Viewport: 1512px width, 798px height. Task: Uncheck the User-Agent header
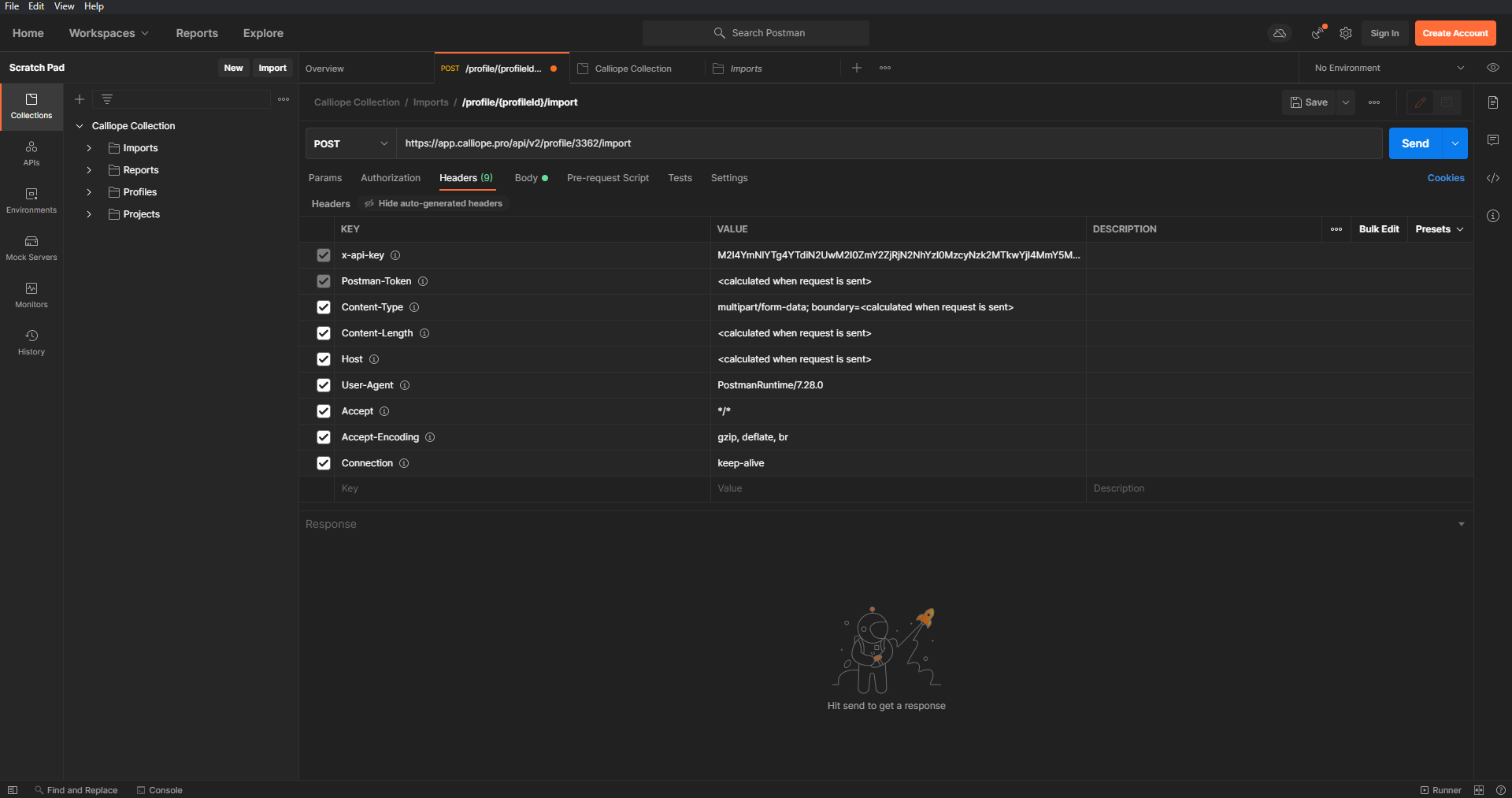[x=324, y=385]
